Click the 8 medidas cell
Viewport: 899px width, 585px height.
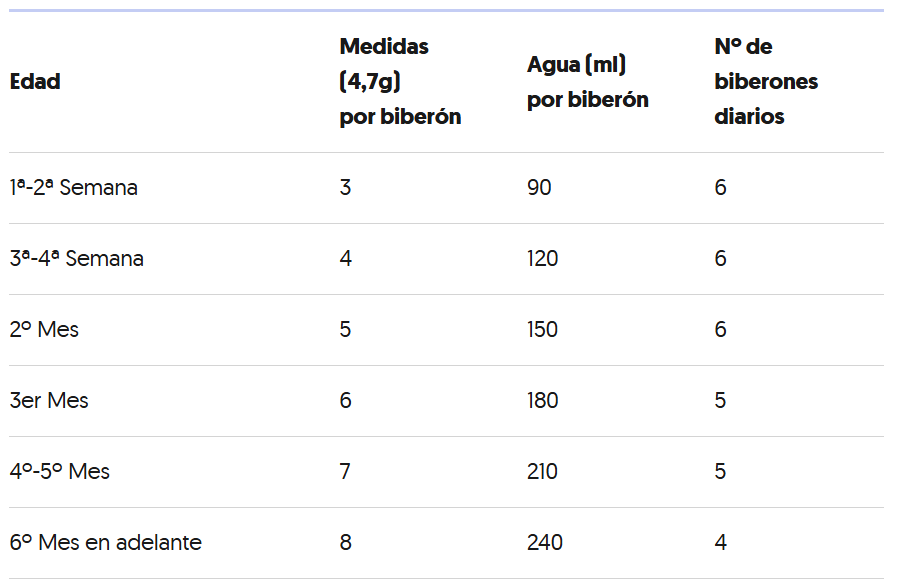345,543
